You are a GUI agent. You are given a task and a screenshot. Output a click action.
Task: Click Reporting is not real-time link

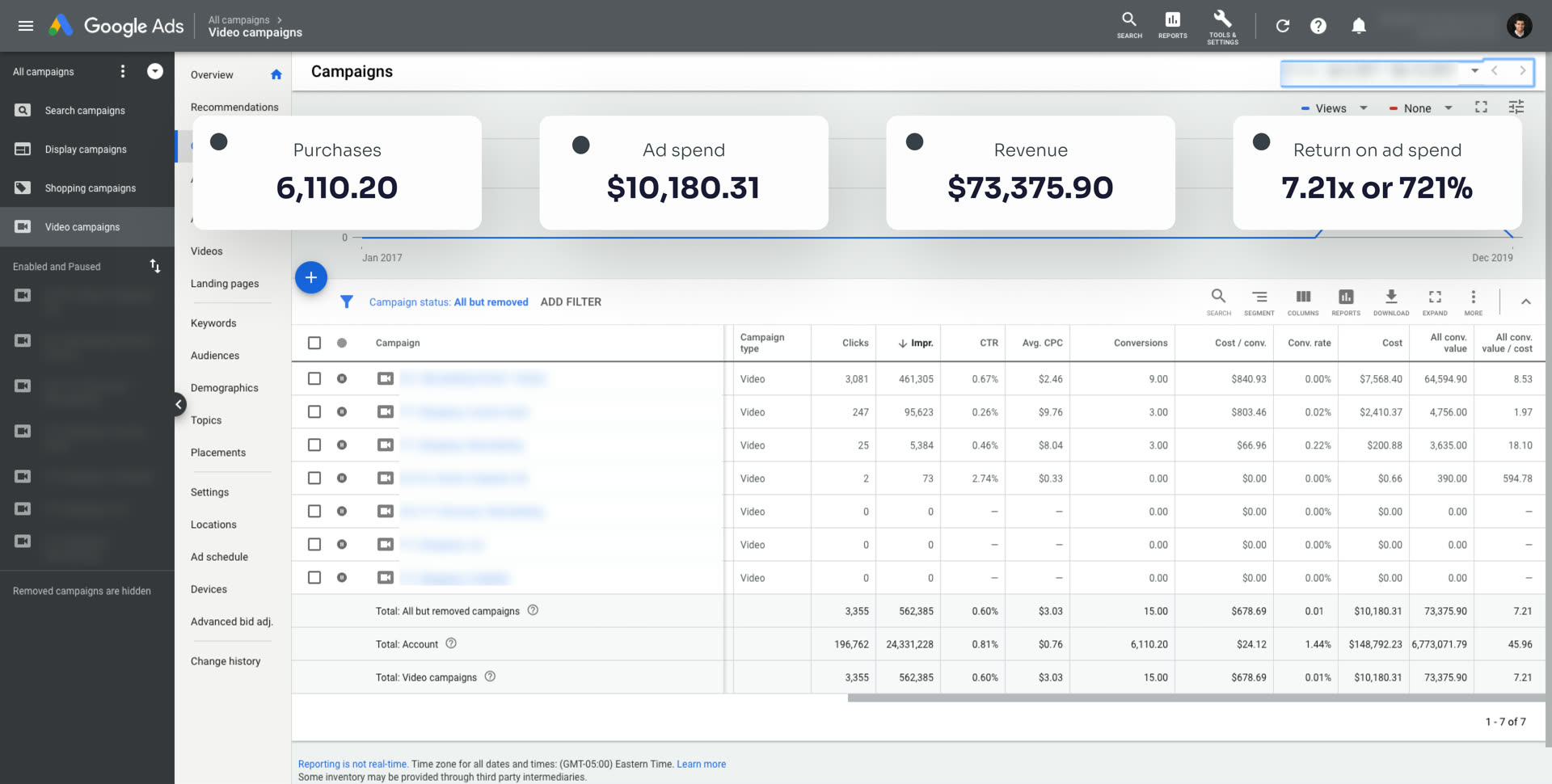352,764
